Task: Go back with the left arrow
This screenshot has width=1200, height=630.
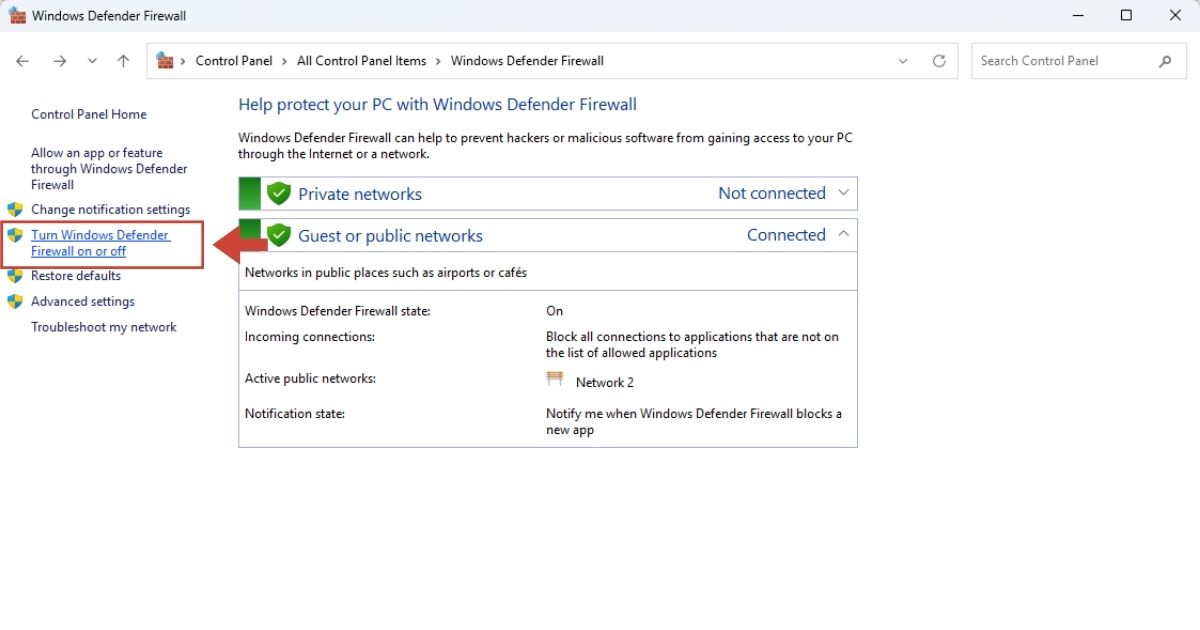Action: coord(22,61)
